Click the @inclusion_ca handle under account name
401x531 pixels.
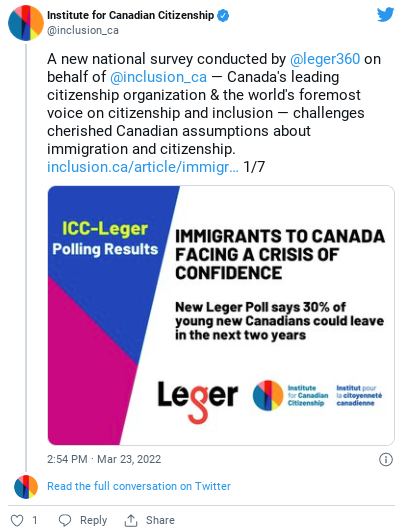pyautogui.click(x=83, y=30)
